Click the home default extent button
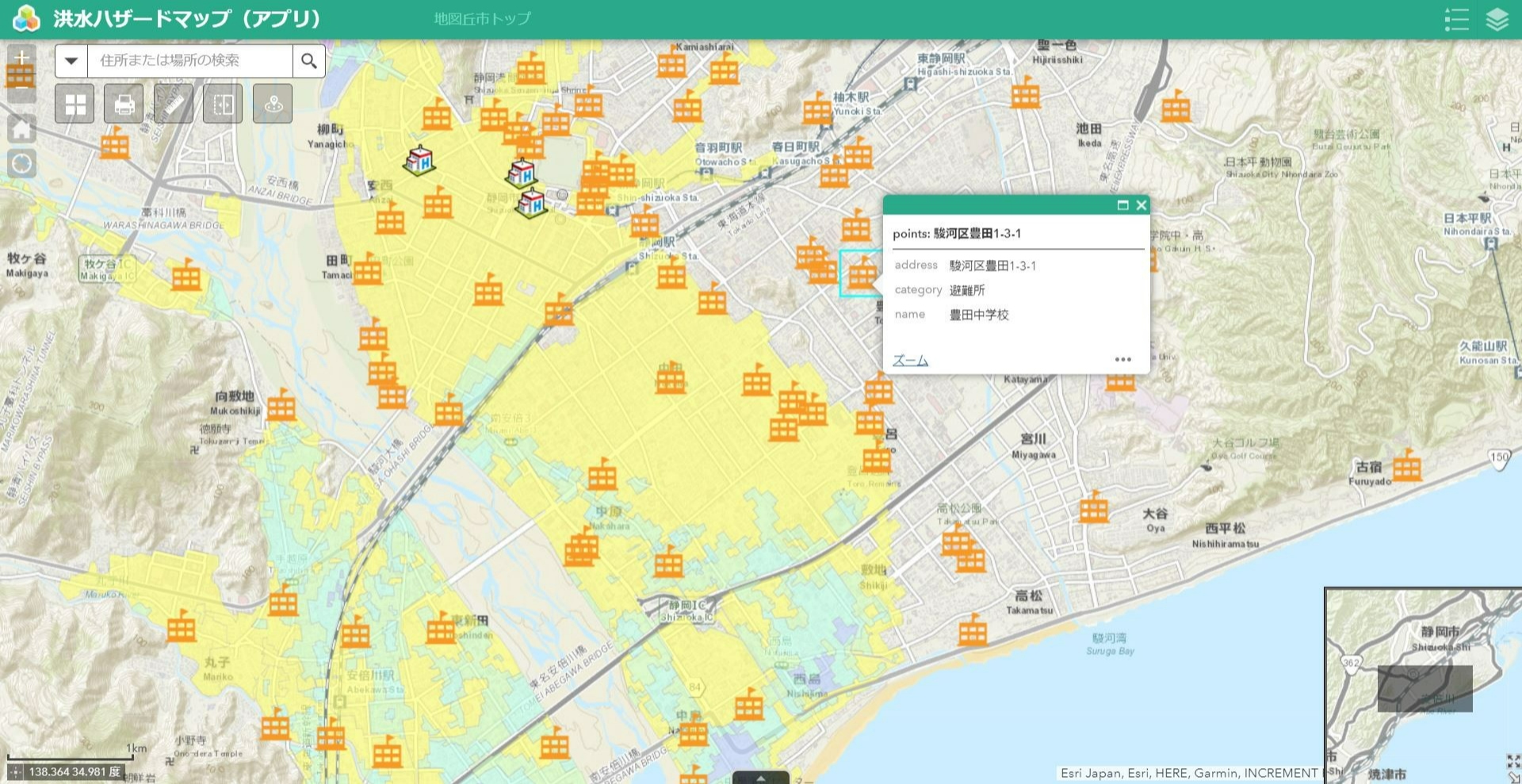Viewport: 1522px width, 784px height. (x=21, y=128)
